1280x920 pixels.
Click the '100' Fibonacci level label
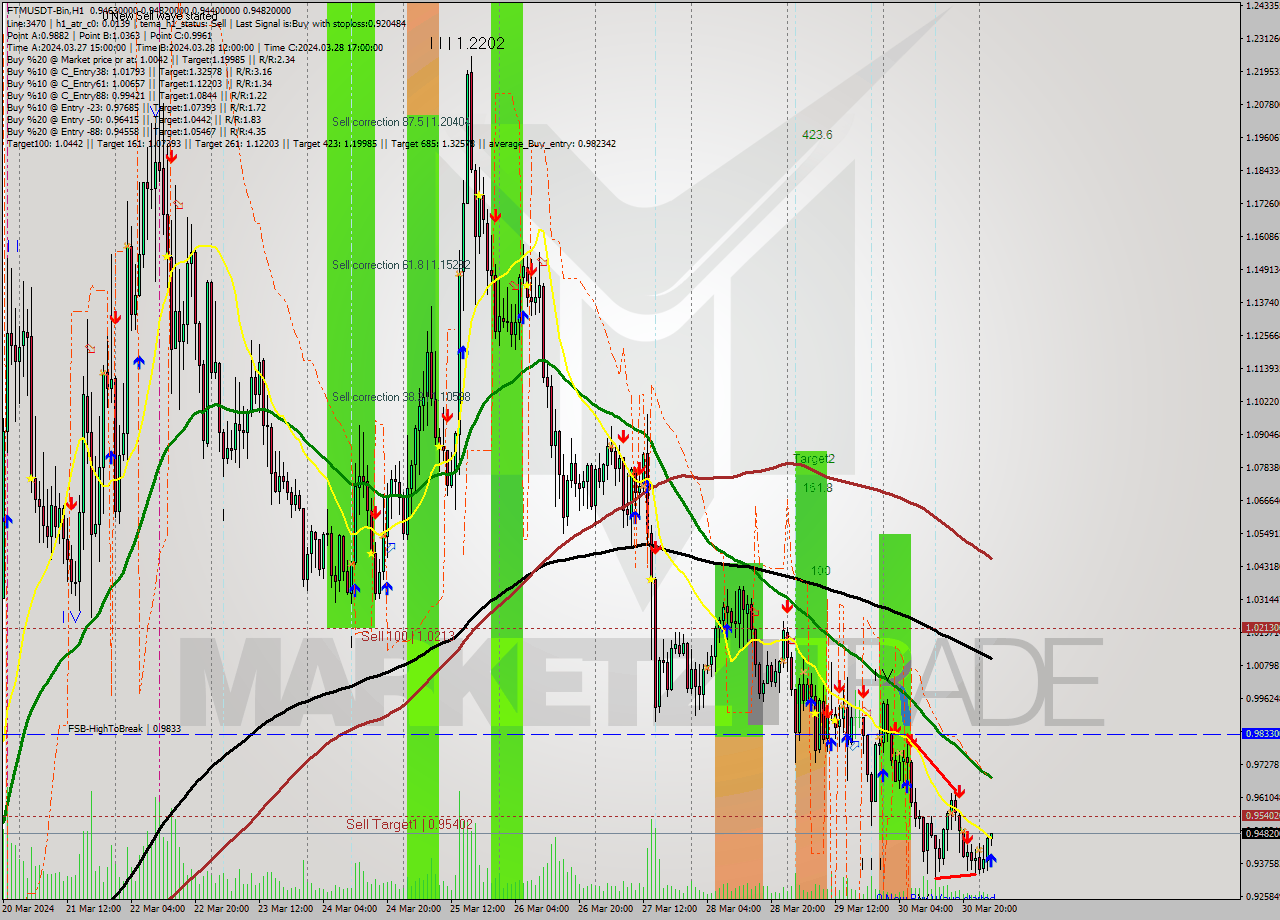[x=821, y=570]
